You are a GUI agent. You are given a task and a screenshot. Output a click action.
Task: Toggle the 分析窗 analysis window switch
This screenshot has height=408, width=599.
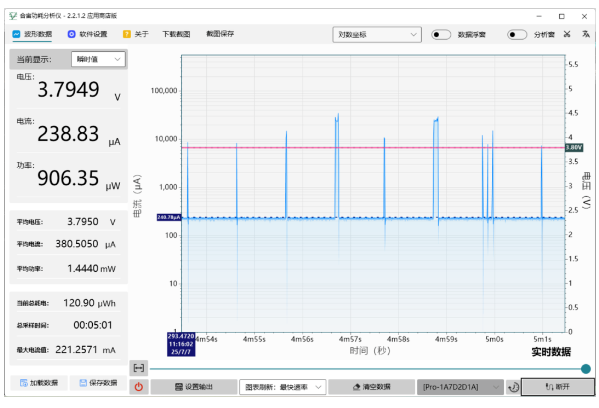(517, 35)
